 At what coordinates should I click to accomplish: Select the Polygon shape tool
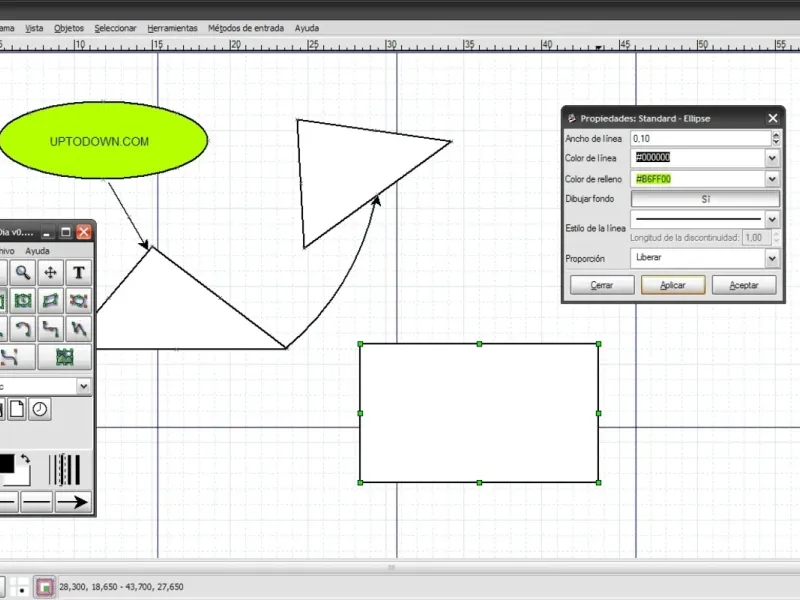(x=51, y=301)
